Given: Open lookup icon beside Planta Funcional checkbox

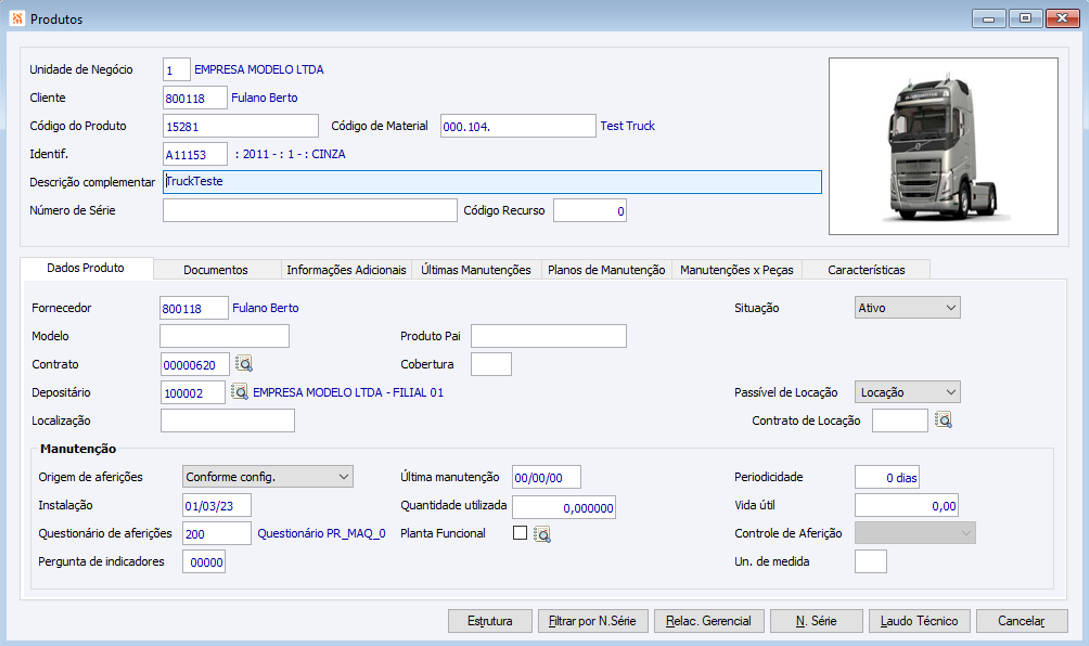Looking at the screenshot, I should (x=542, y=533).
